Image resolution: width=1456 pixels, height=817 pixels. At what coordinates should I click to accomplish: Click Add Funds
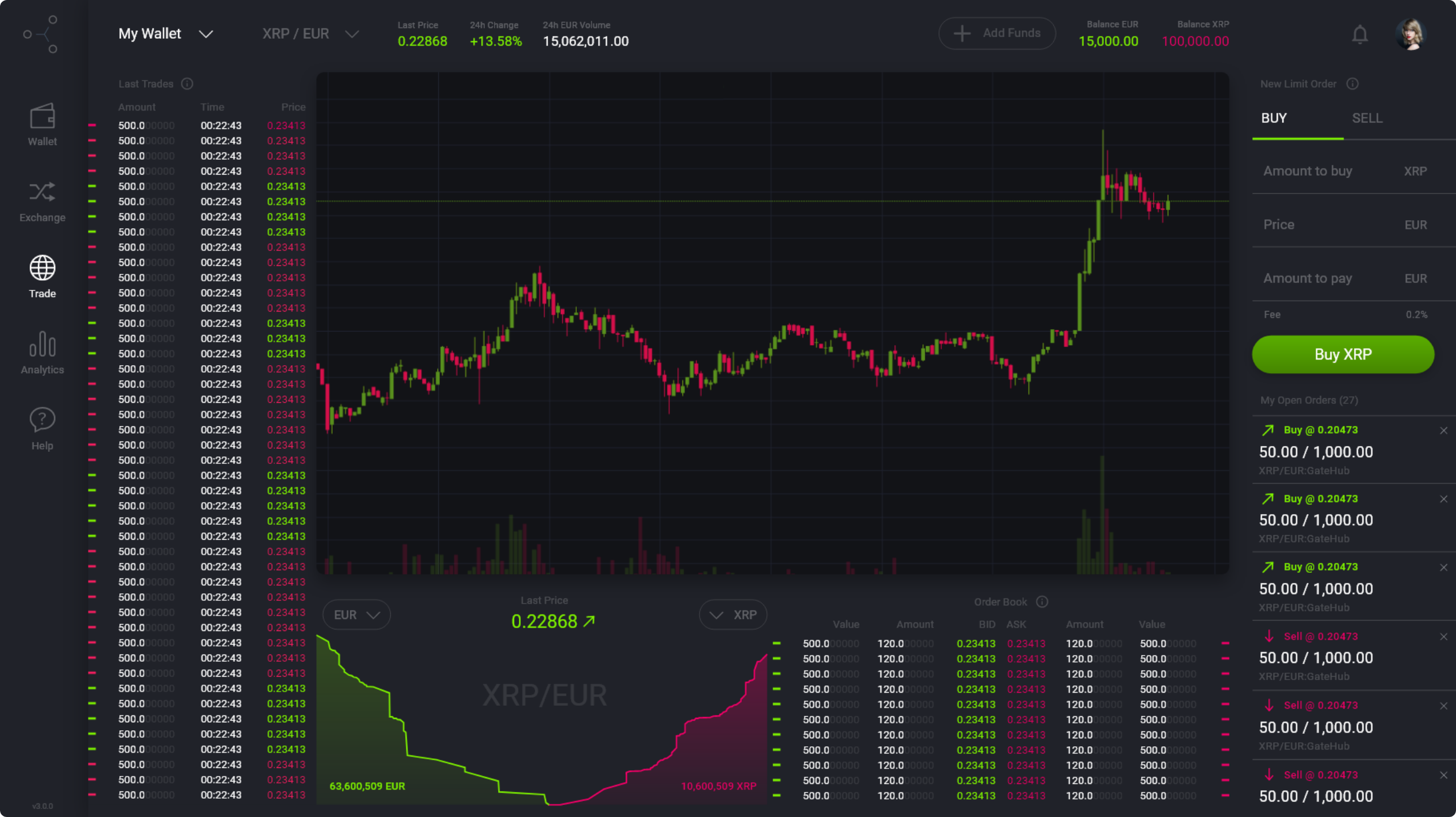[997, 33]
